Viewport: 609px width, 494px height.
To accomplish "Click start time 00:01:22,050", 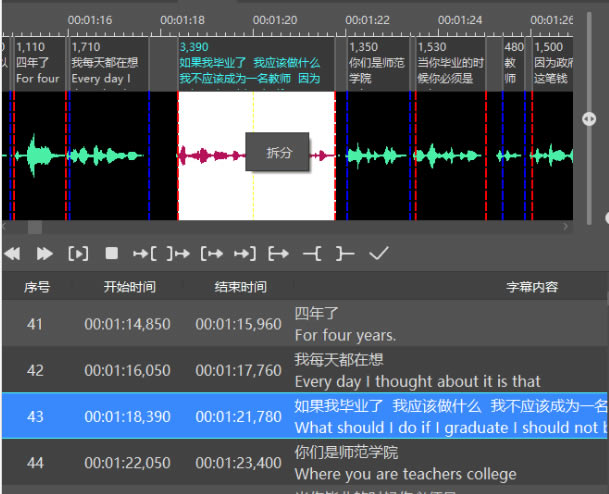I will pyautogui.click(x=127, y=463).
